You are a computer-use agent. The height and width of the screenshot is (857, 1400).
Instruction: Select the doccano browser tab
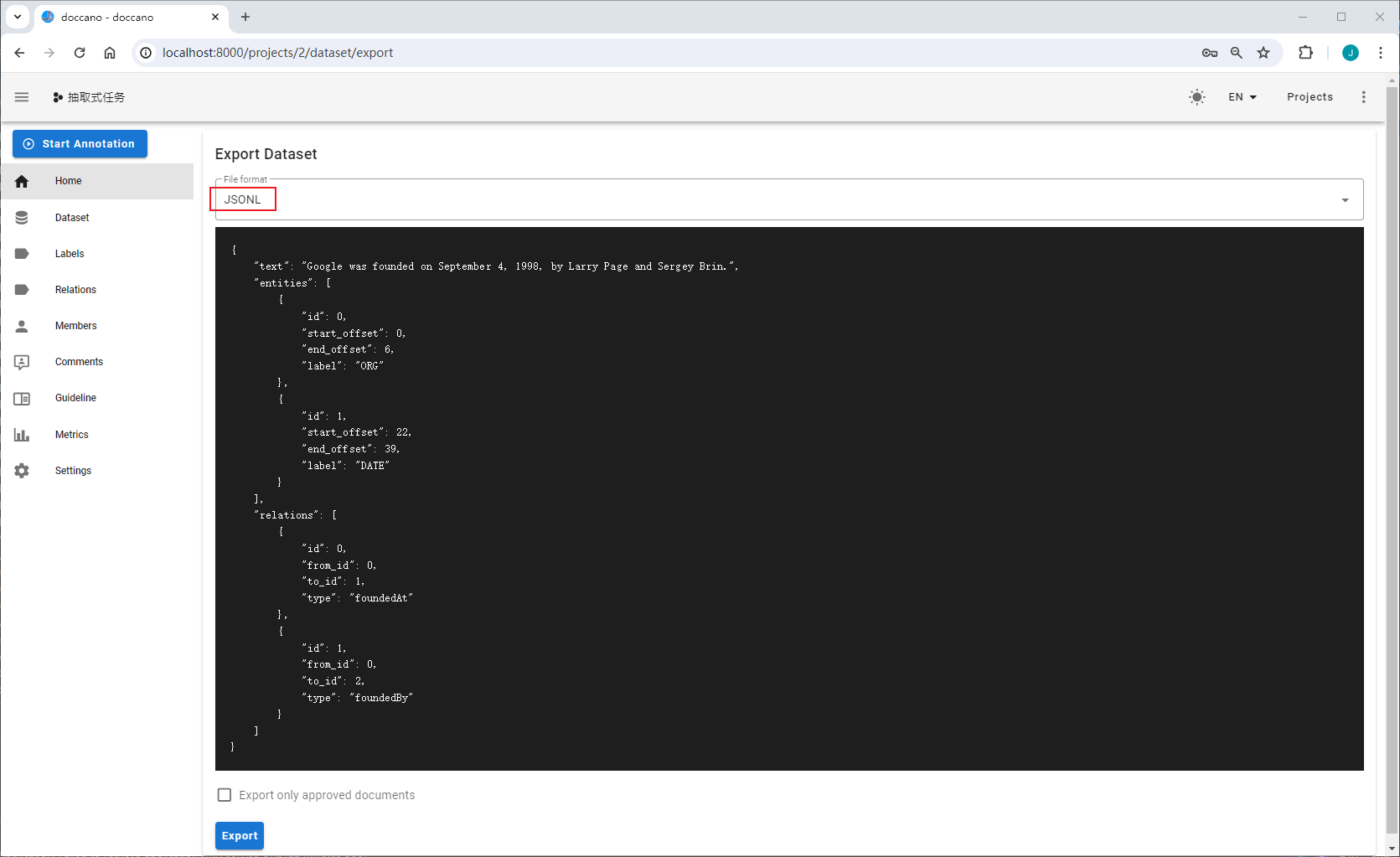[117, 17]
